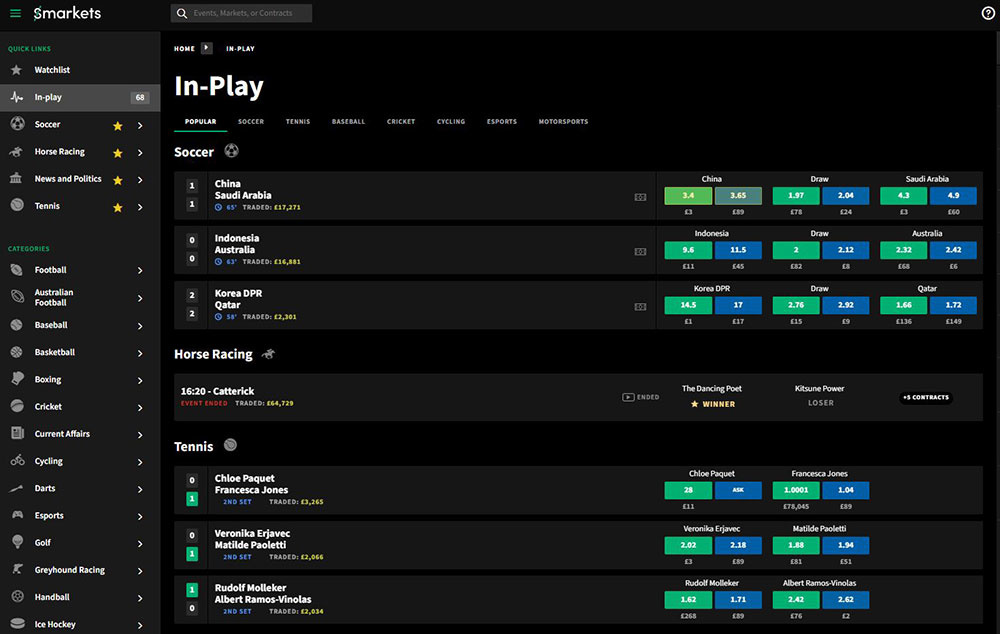Image resolution: width=1000 pixels, height=634 pixels.
Task: Toggle Tennis favorite star
Action: pos(117,207)
